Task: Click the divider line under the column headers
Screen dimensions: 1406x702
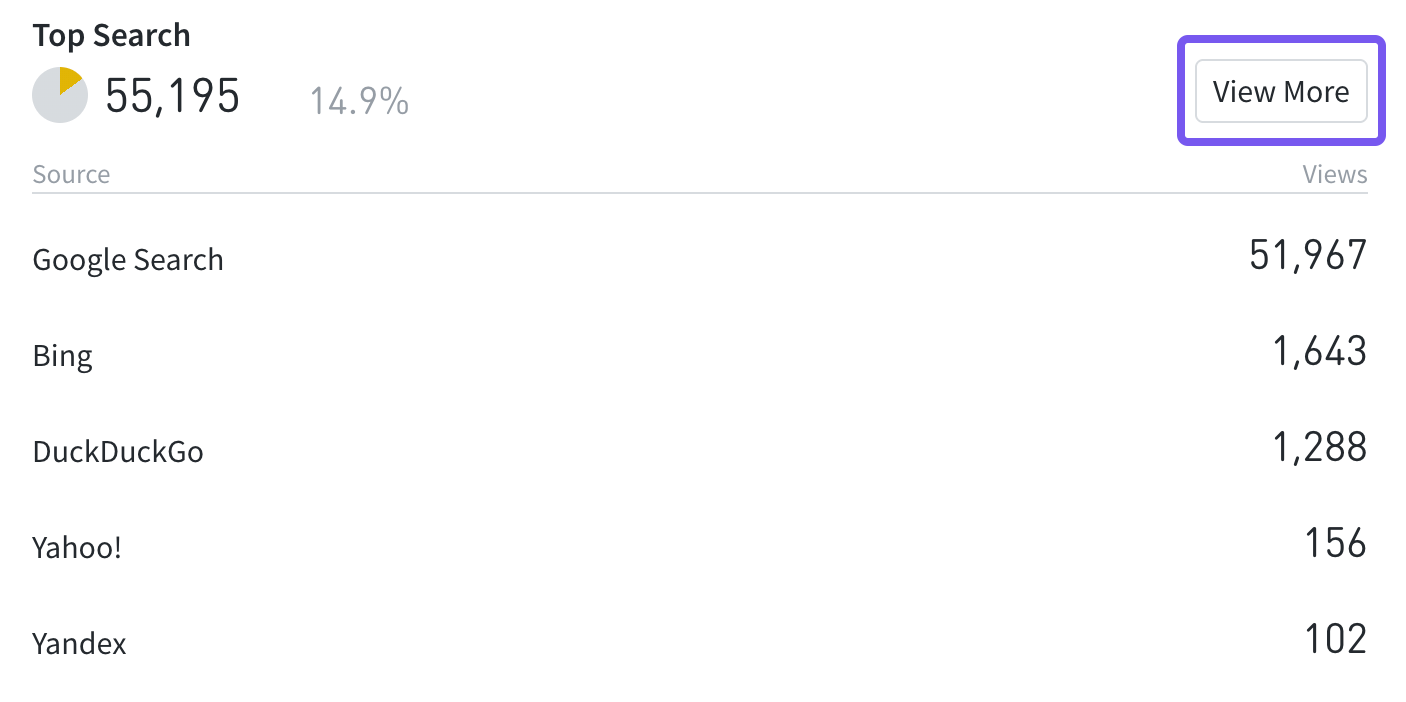Action: 700,193
